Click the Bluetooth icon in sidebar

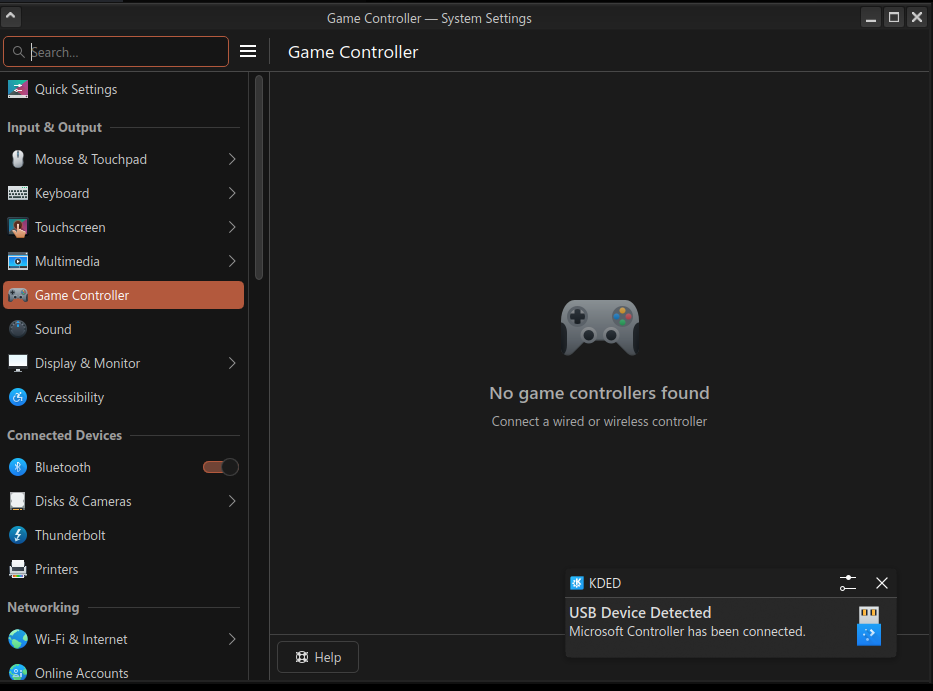click(18, 467)
